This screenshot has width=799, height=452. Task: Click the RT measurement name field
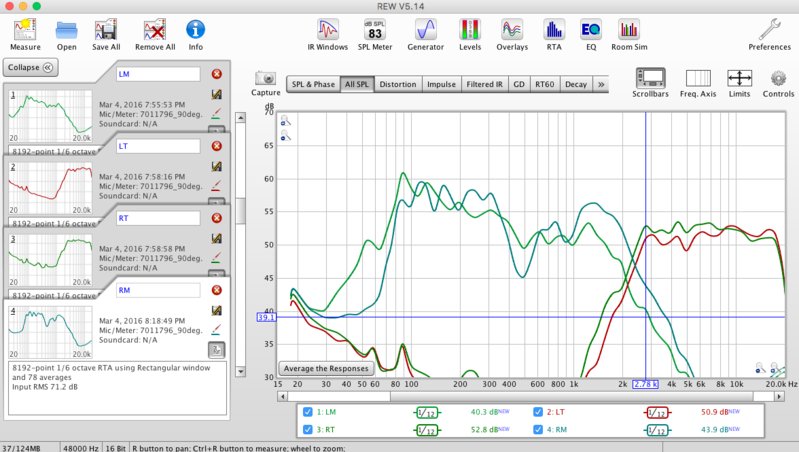click(158, 218)
